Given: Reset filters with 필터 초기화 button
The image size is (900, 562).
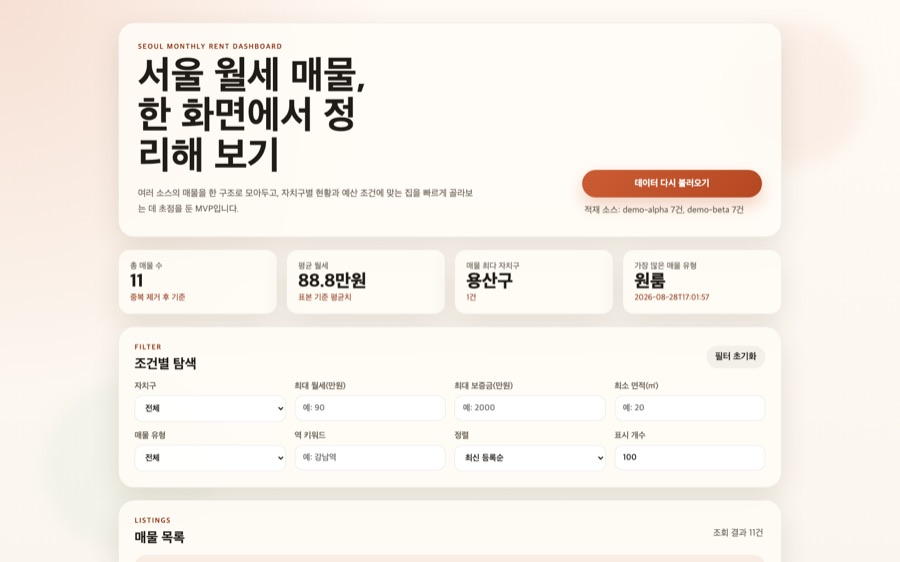Looking at the screenshot, I should pos(735,356).
